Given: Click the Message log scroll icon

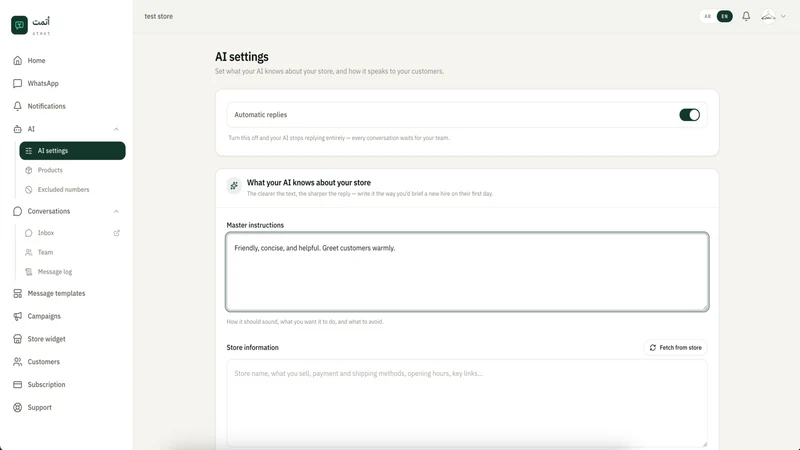Looking at the screenshot, I should click(x=29, y=271).
